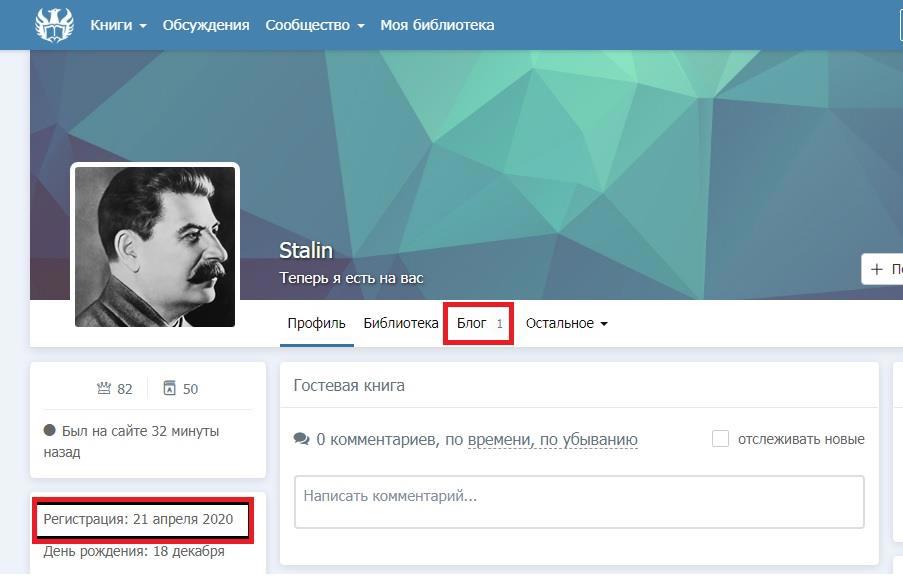
Task: Click the crown rating icon
Action: tap(103, 388)
